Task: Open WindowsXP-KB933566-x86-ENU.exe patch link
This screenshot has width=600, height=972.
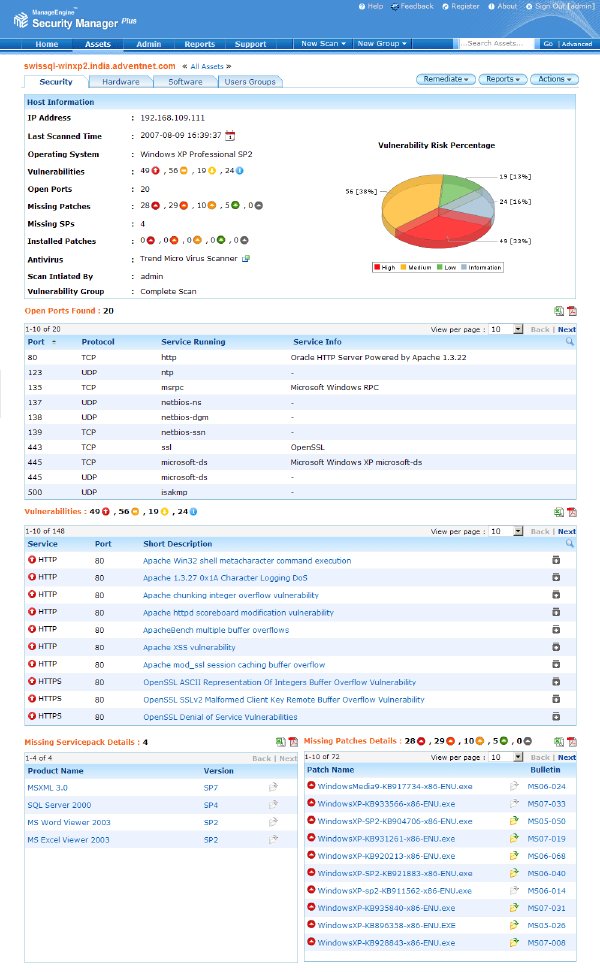Action: click(x=386, y=803)
